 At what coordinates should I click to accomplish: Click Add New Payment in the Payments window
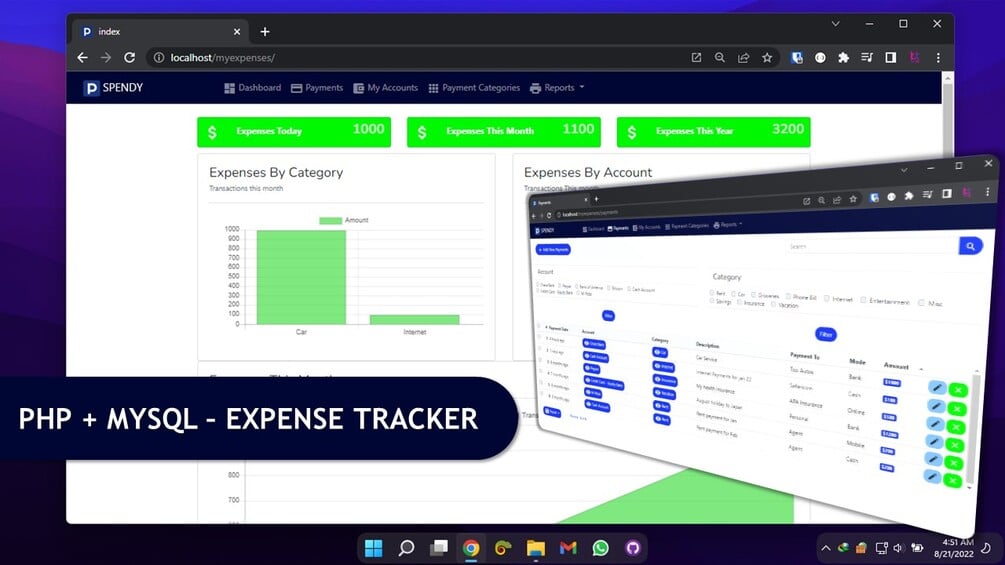click(553, 249)
